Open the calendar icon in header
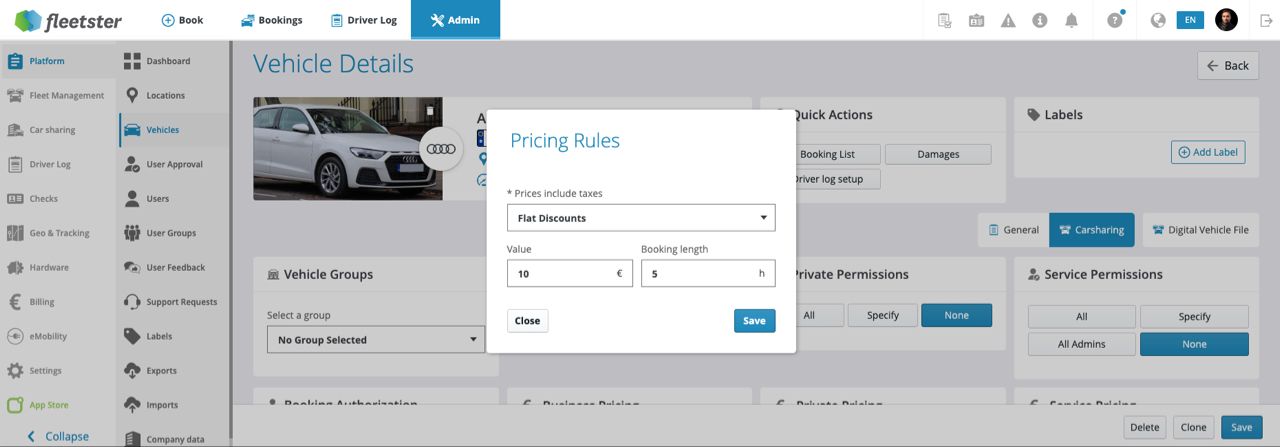This screenshot has width=1280, height=447. click(x=977, y=20)
